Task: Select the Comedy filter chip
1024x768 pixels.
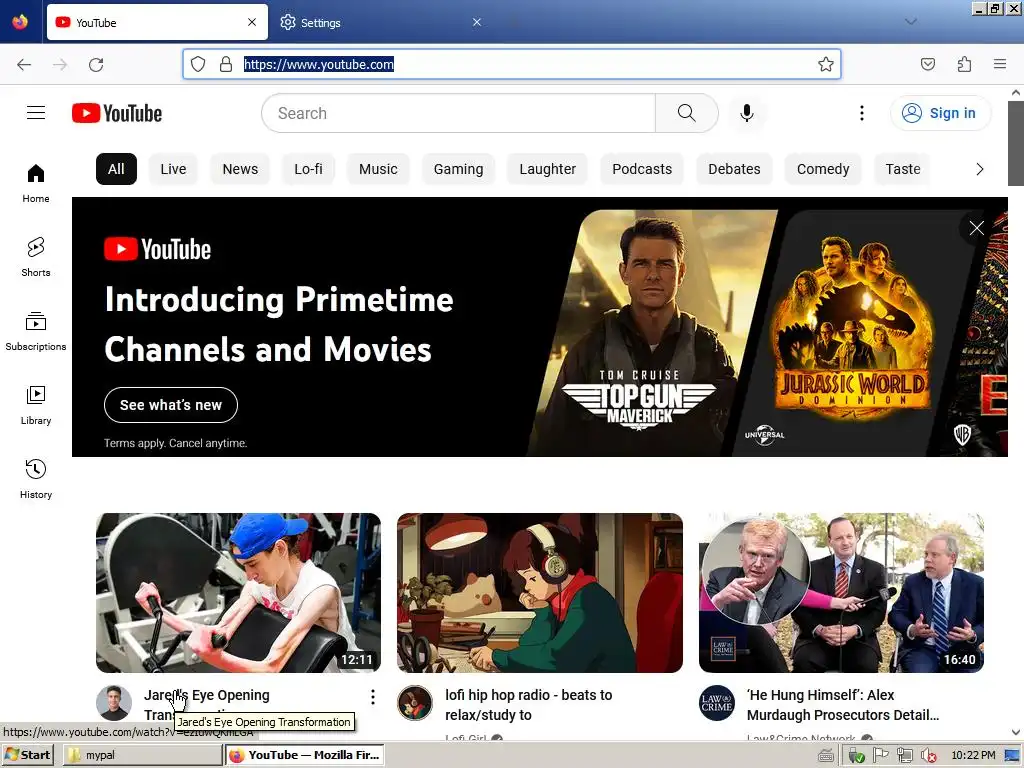Action: 823,169
